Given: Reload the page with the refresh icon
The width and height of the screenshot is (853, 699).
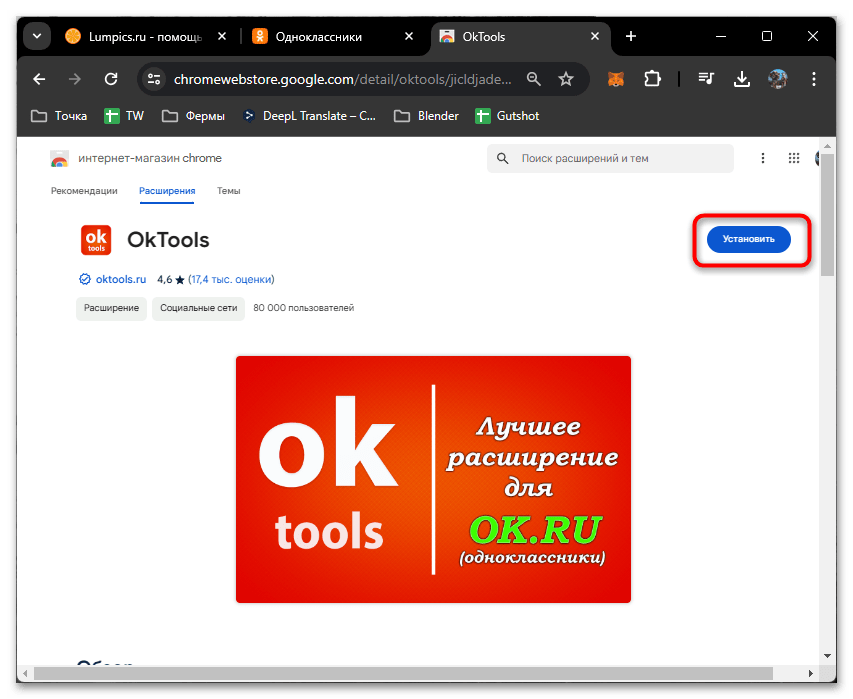Looking at the screenshot, I should pyautogui.click(x=111, y=78).
